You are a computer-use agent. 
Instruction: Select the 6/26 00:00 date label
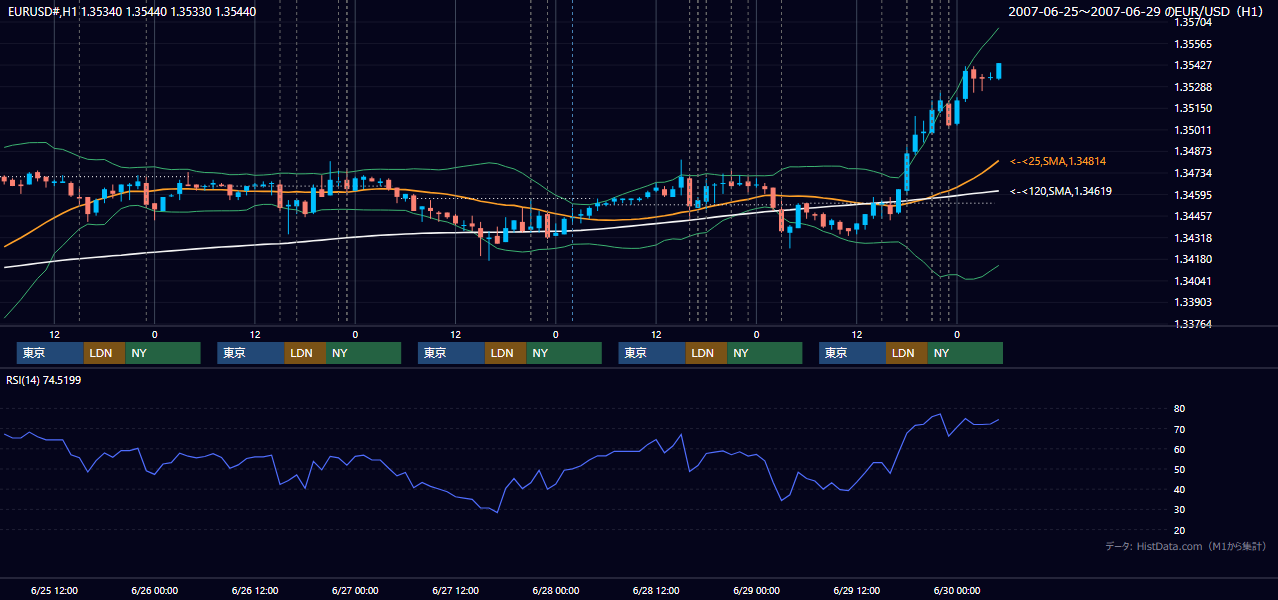[x=154, y=590]
